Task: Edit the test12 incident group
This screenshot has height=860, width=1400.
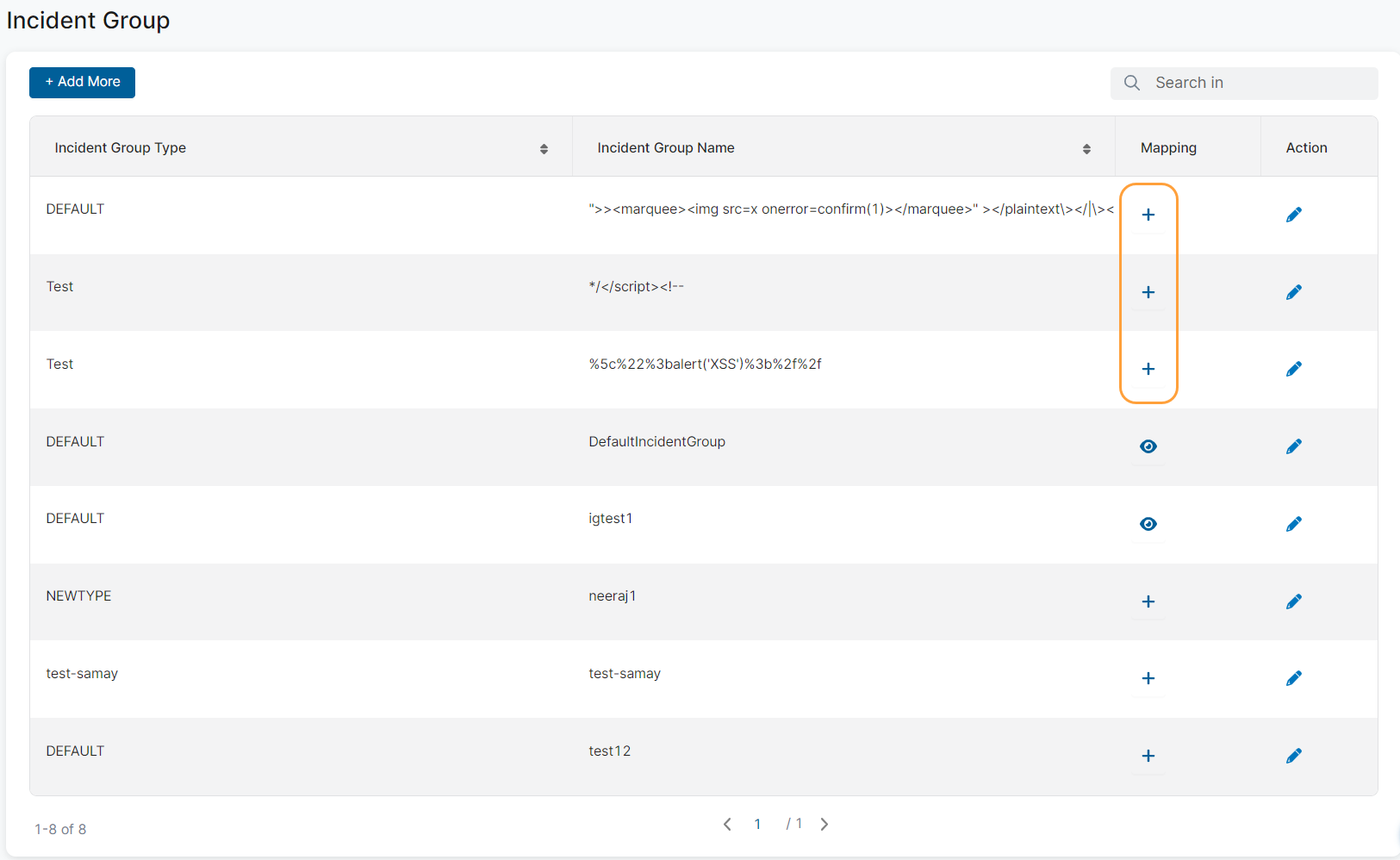Action: click(x=1294, y=756)
